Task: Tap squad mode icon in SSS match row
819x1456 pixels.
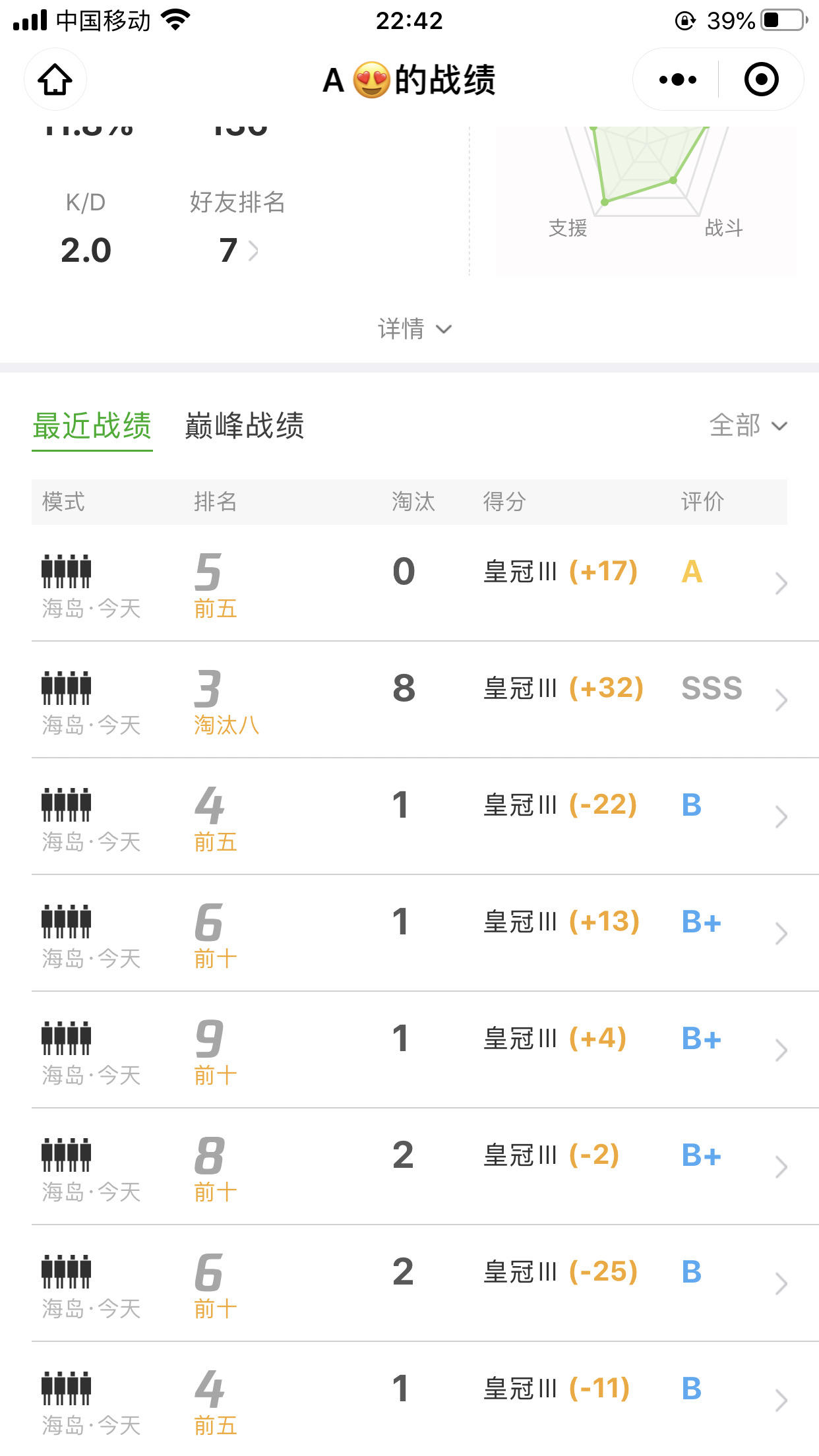Action: point(66,688)
